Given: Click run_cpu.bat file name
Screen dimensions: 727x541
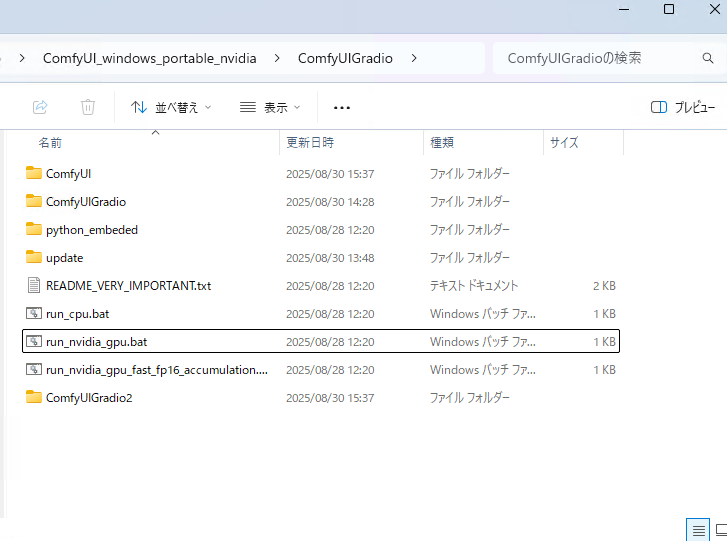Looking at the screenshot, I should [x=77, y=314].
